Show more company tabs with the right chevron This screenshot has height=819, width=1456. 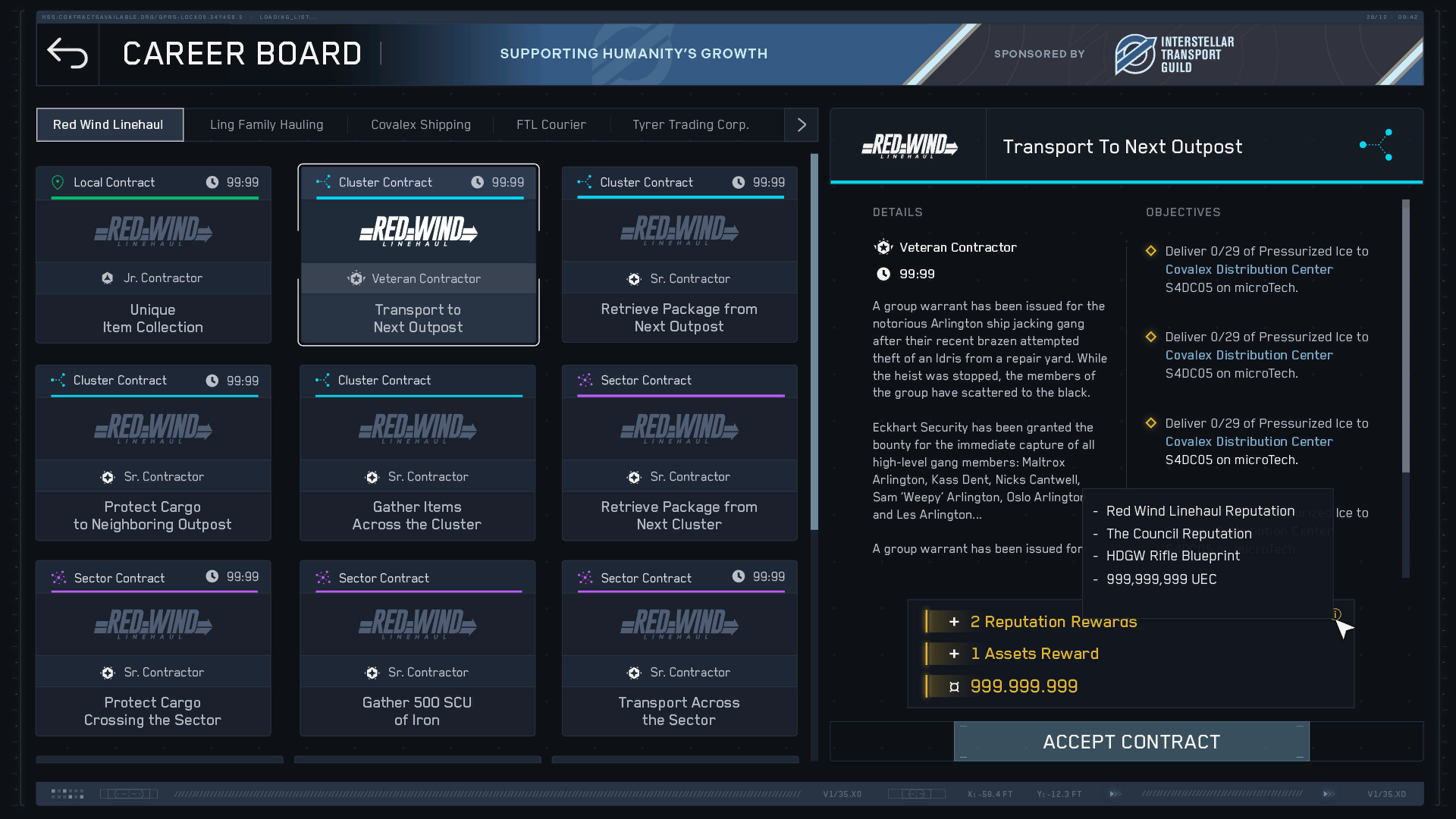pos(802,124)
